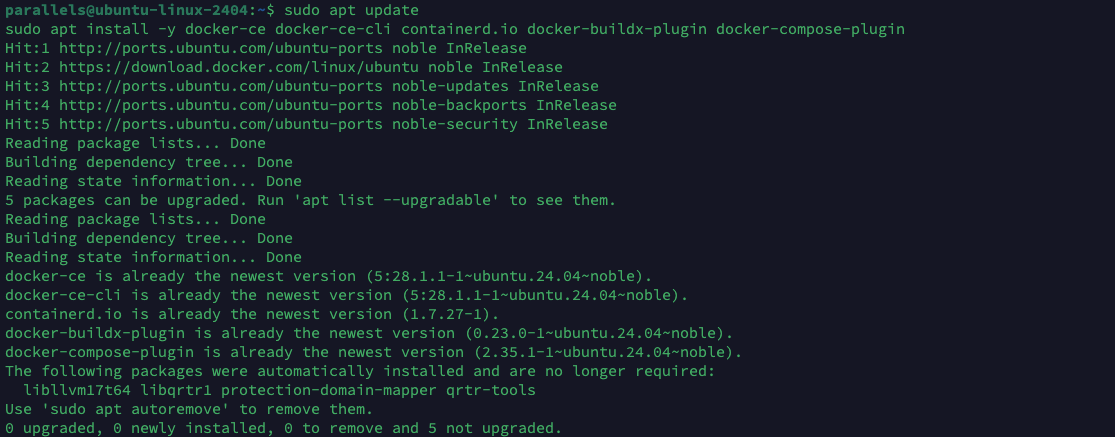Click the docker-buildx-plugin version line
Screen dimensions: 1115x437
(369, 333)
